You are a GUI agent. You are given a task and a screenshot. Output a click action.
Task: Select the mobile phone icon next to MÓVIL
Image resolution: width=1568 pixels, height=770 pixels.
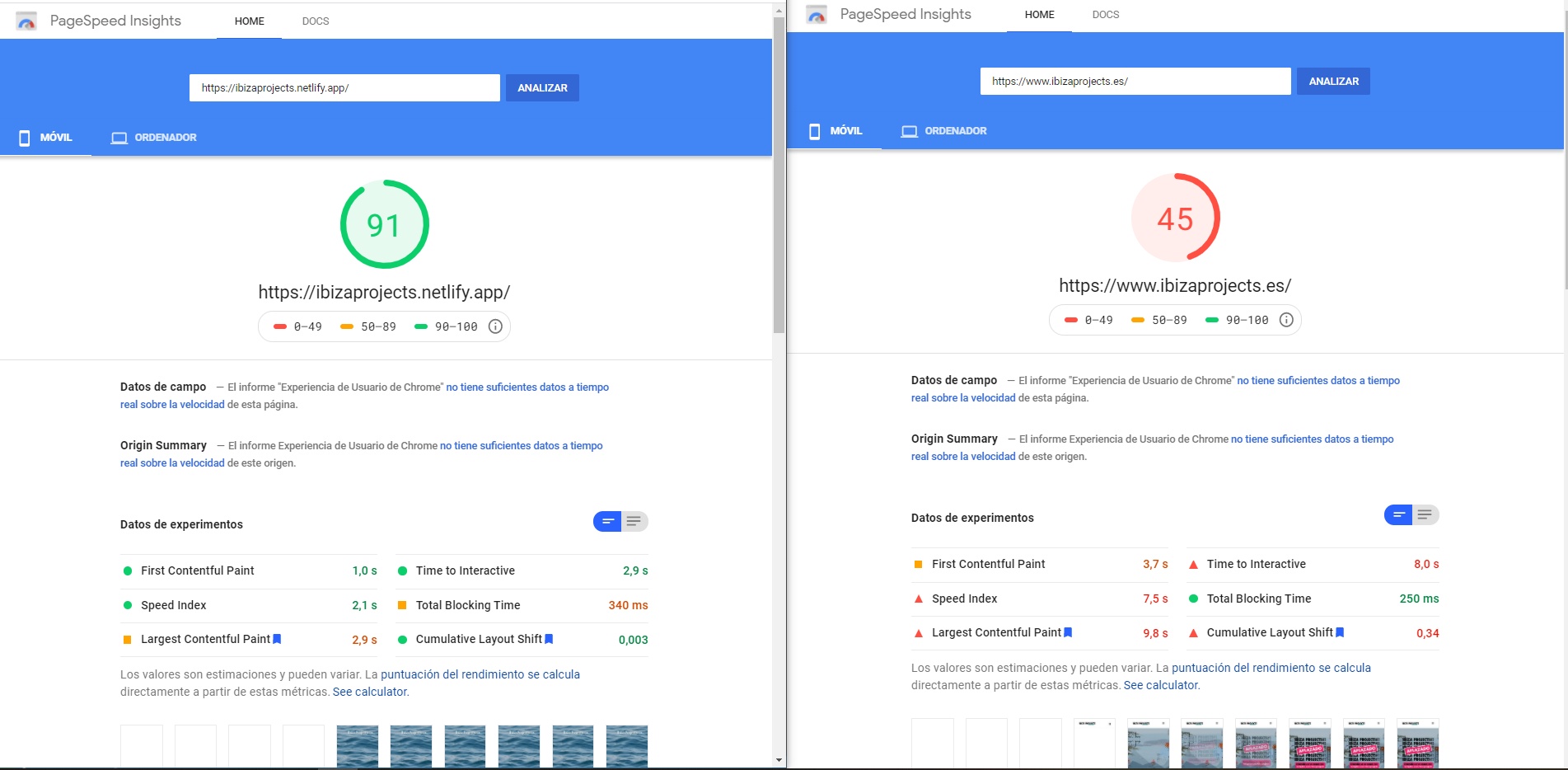pyautogui.click(x=24, y=138)
